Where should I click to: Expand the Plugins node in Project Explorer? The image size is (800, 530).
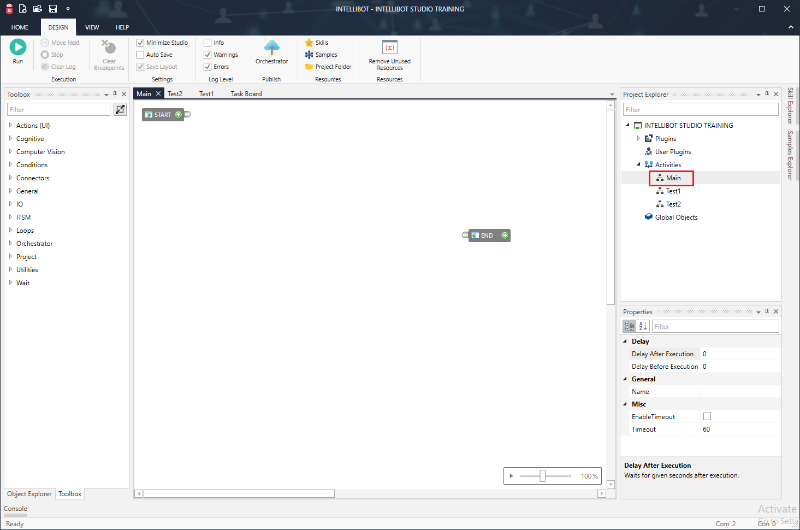[x=638, y=138]
